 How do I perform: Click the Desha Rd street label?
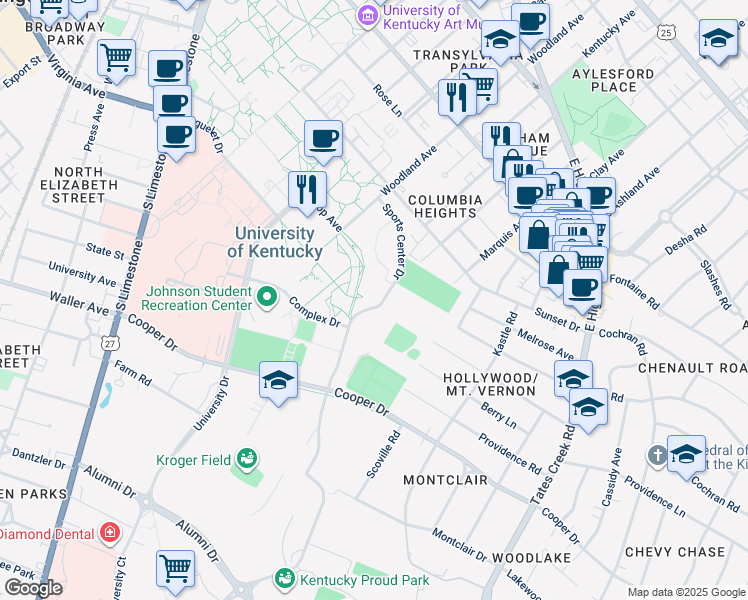point(686,240)
